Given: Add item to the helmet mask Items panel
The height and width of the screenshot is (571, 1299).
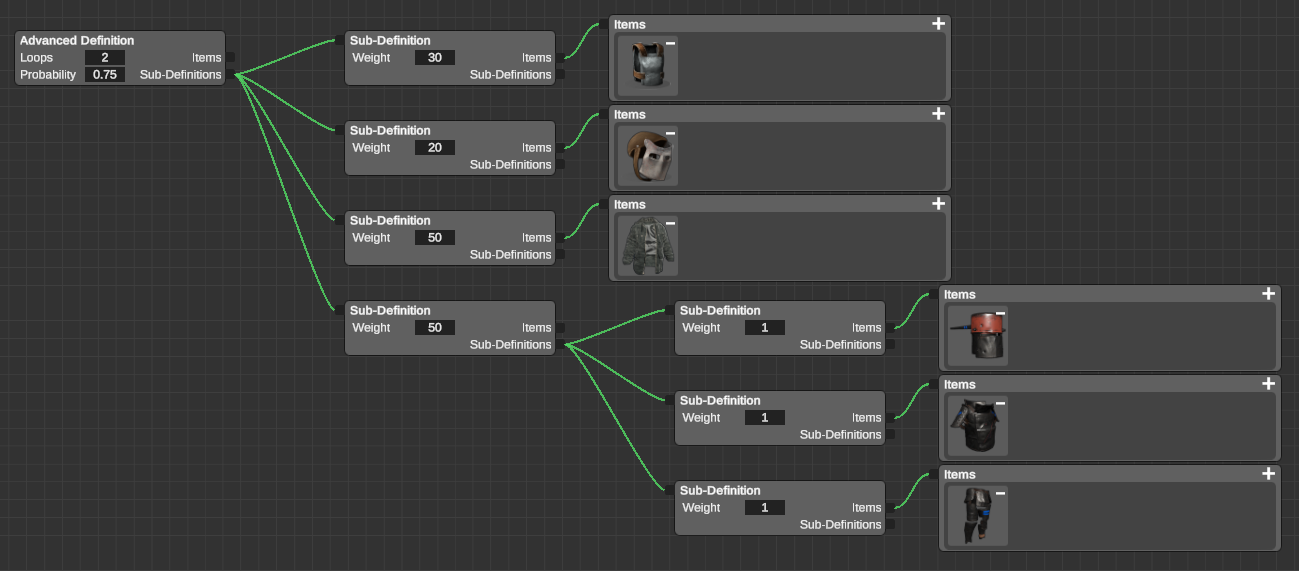Looking at the screenshot, I should coord(938,114).
